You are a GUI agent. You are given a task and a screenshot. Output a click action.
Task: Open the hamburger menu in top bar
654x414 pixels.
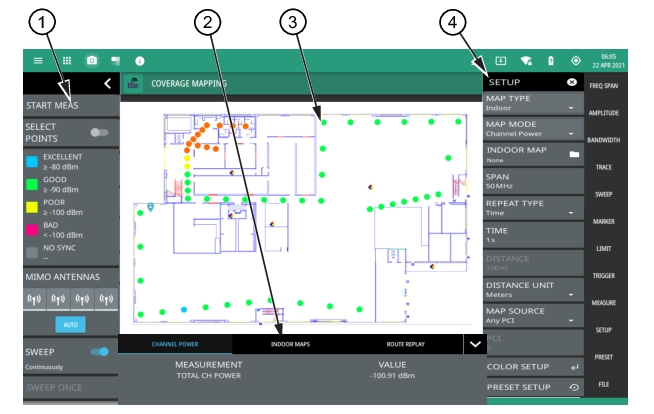click(38, 60)
